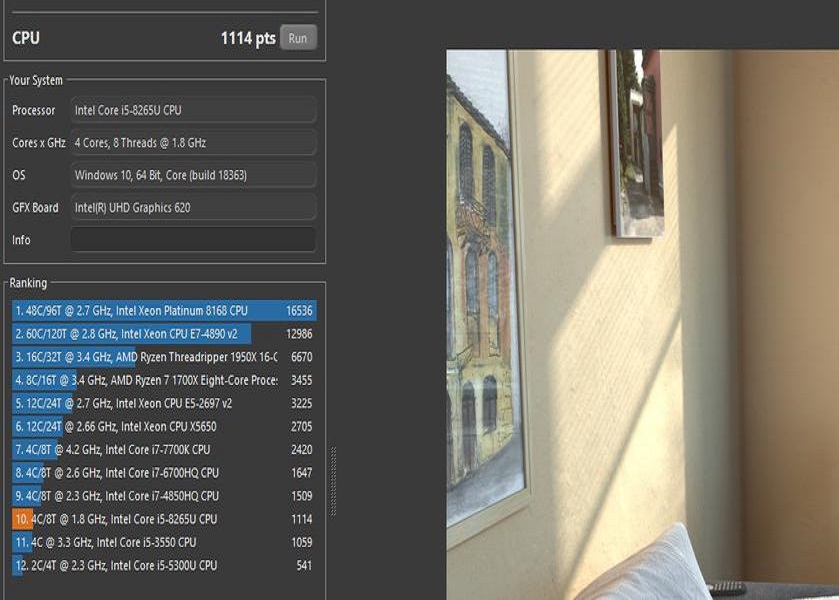Select the Core i7-7700K ranking row
Image resolution: width=839 pixels, height=600 pixels.
pos(164,450)
